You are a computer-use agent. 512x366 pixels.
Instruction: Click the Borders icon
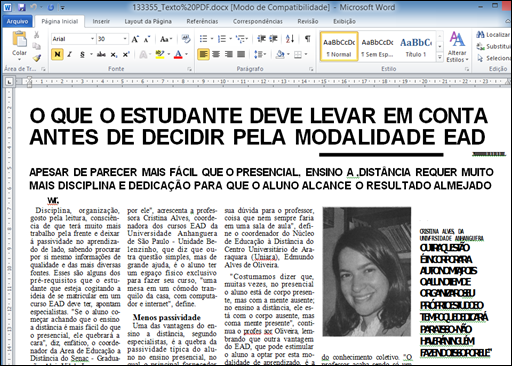point(298,54)
